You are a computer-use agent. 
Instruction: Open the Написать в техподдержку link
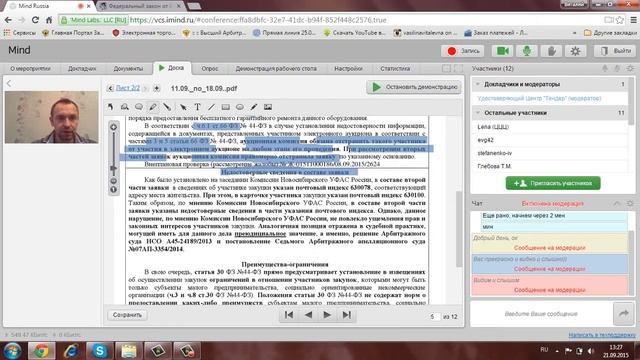tap(602, 335)
